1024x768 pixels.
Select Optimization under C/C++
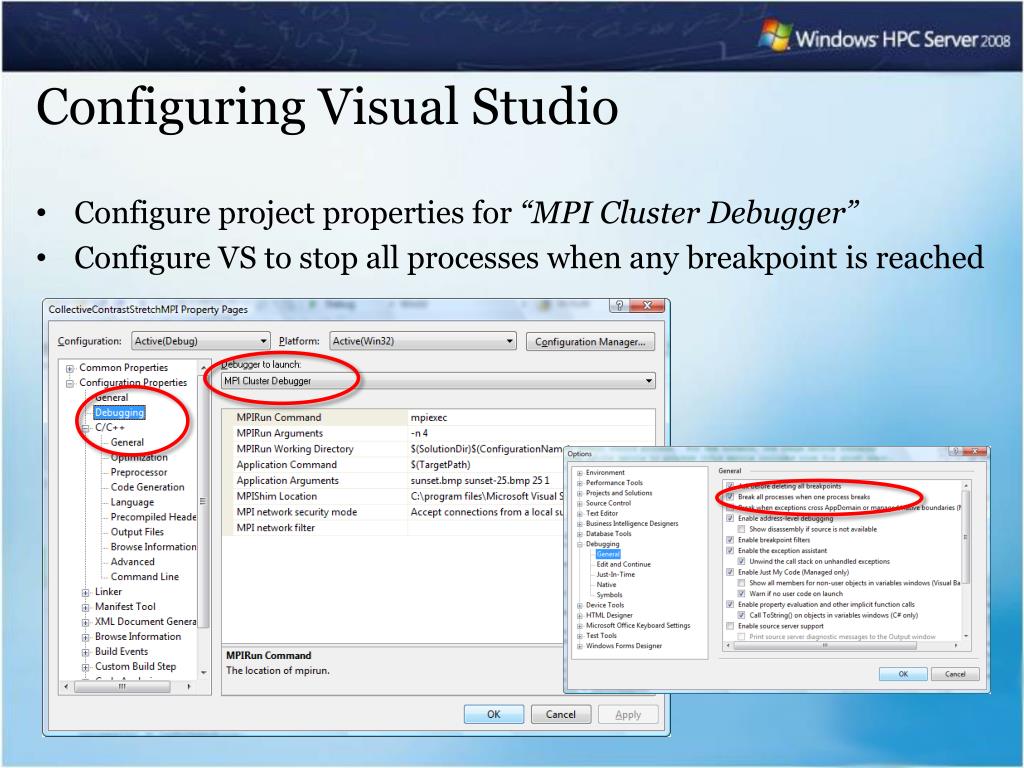139,457
